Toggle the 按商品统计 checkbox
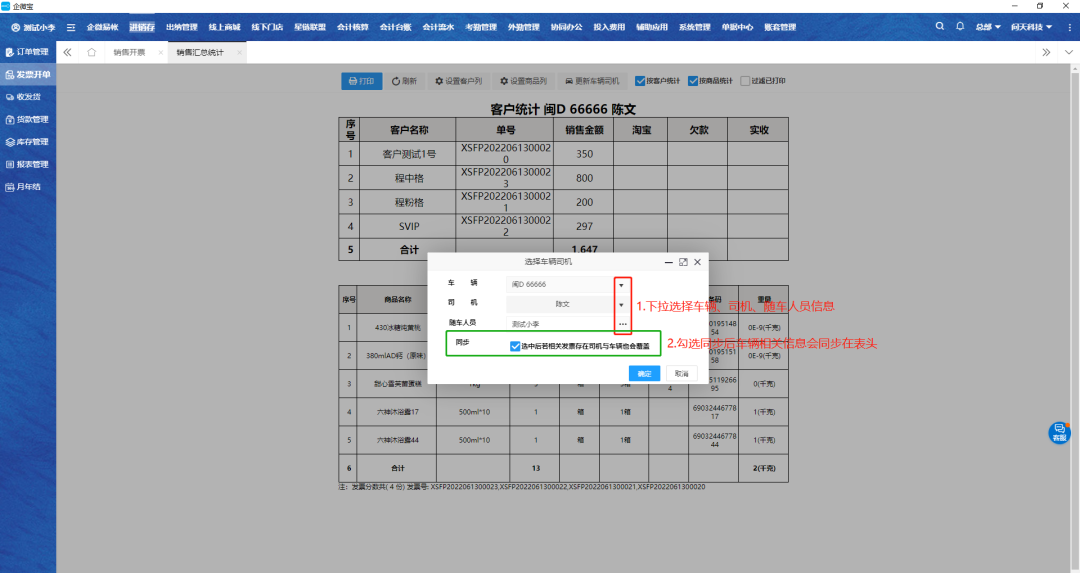 click(x=692, y=81)
